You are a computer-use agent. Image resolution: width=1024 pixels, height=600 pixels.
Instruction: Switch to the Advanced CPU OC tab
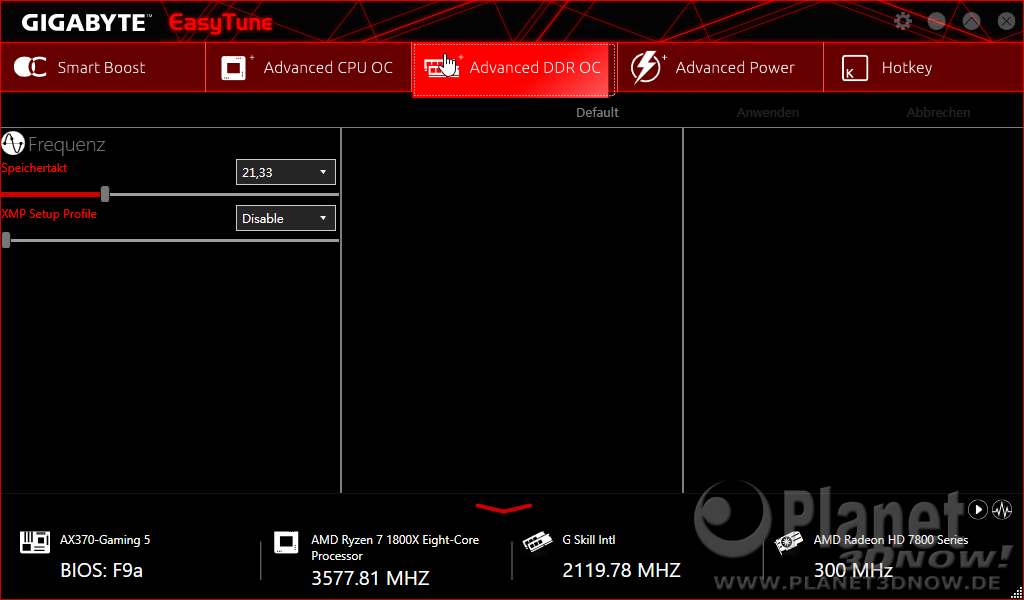coord(308,67)
